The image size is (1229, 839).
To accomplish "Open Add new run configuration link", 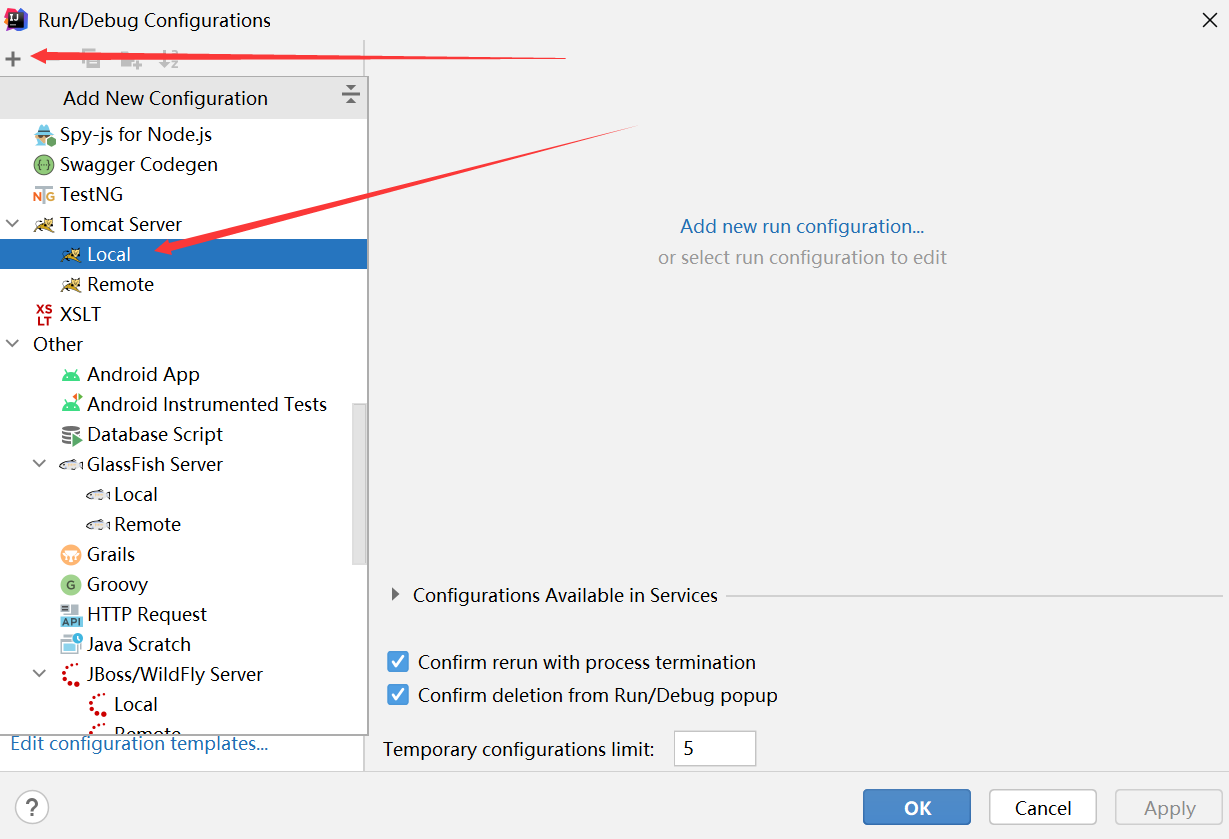I will tap(802, 226).
